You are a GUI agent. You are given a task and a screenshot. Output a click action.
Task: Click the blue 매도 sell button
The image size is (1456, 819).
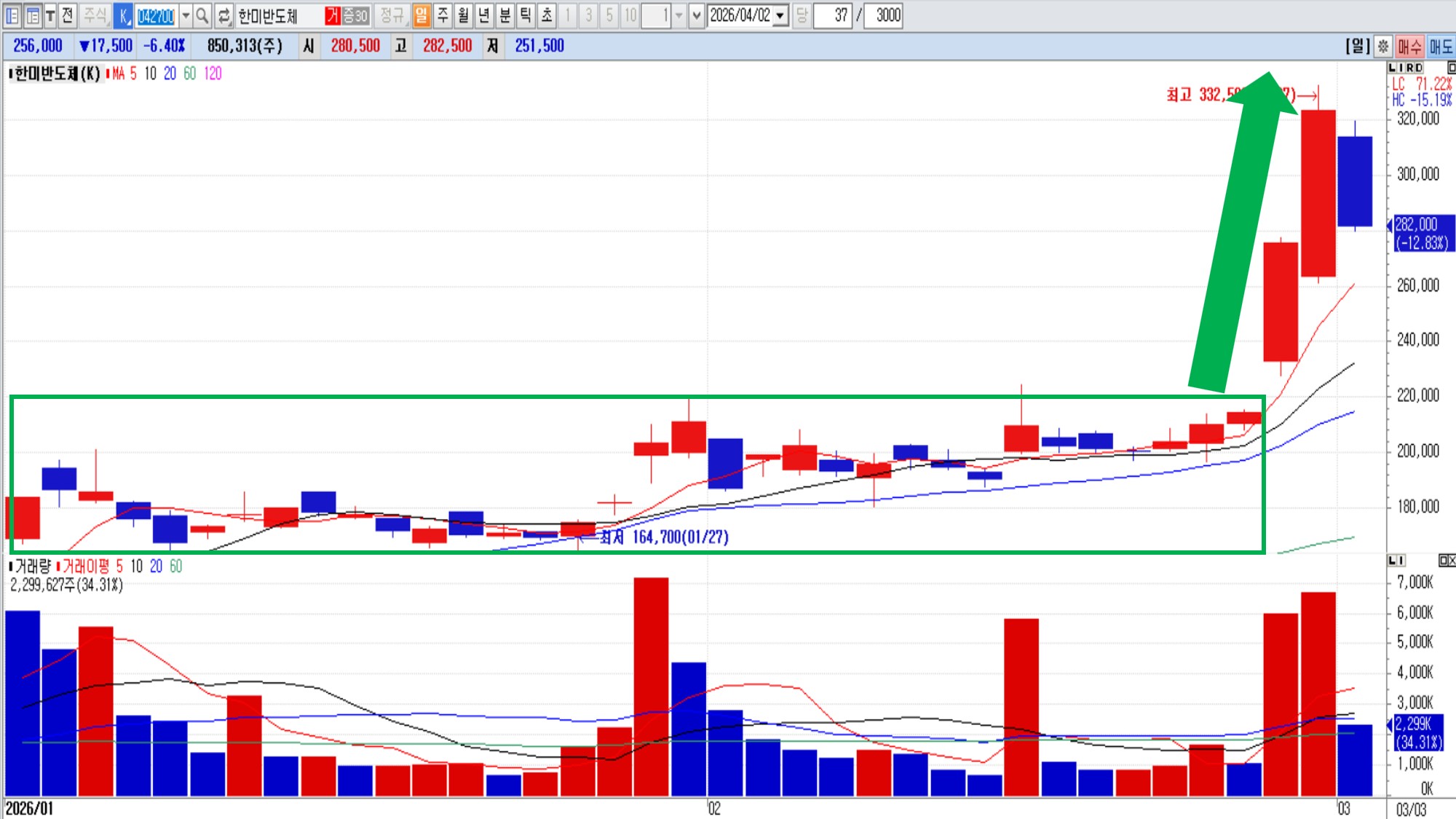coord(1441,47)
